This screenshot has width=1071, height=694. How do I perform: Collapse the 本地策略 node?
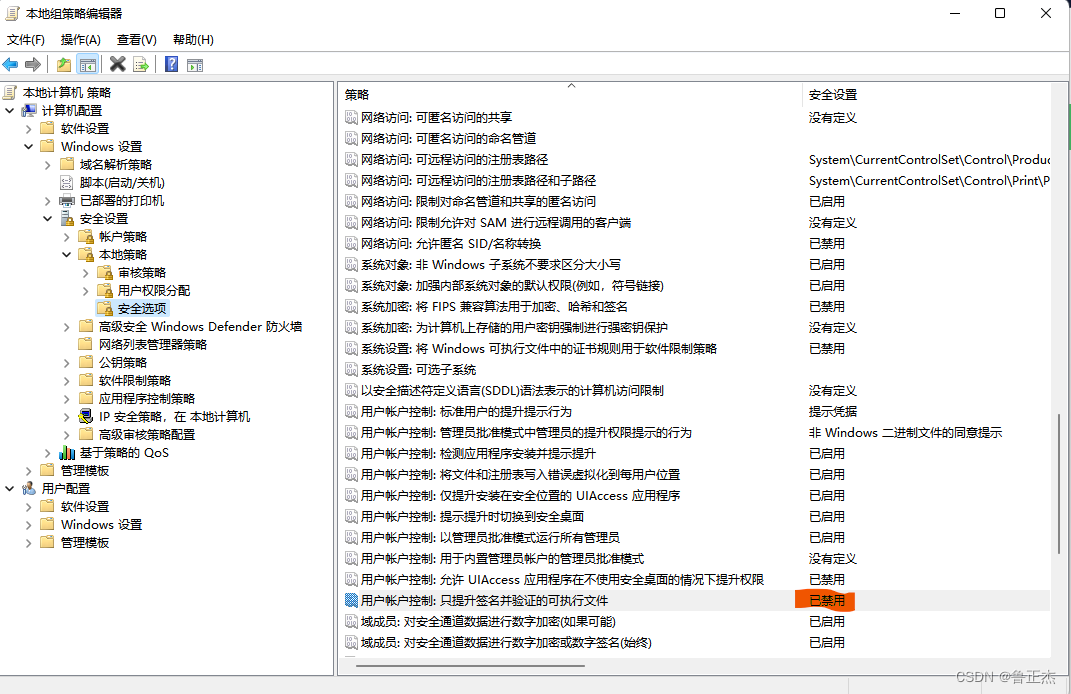pos(67,255)
